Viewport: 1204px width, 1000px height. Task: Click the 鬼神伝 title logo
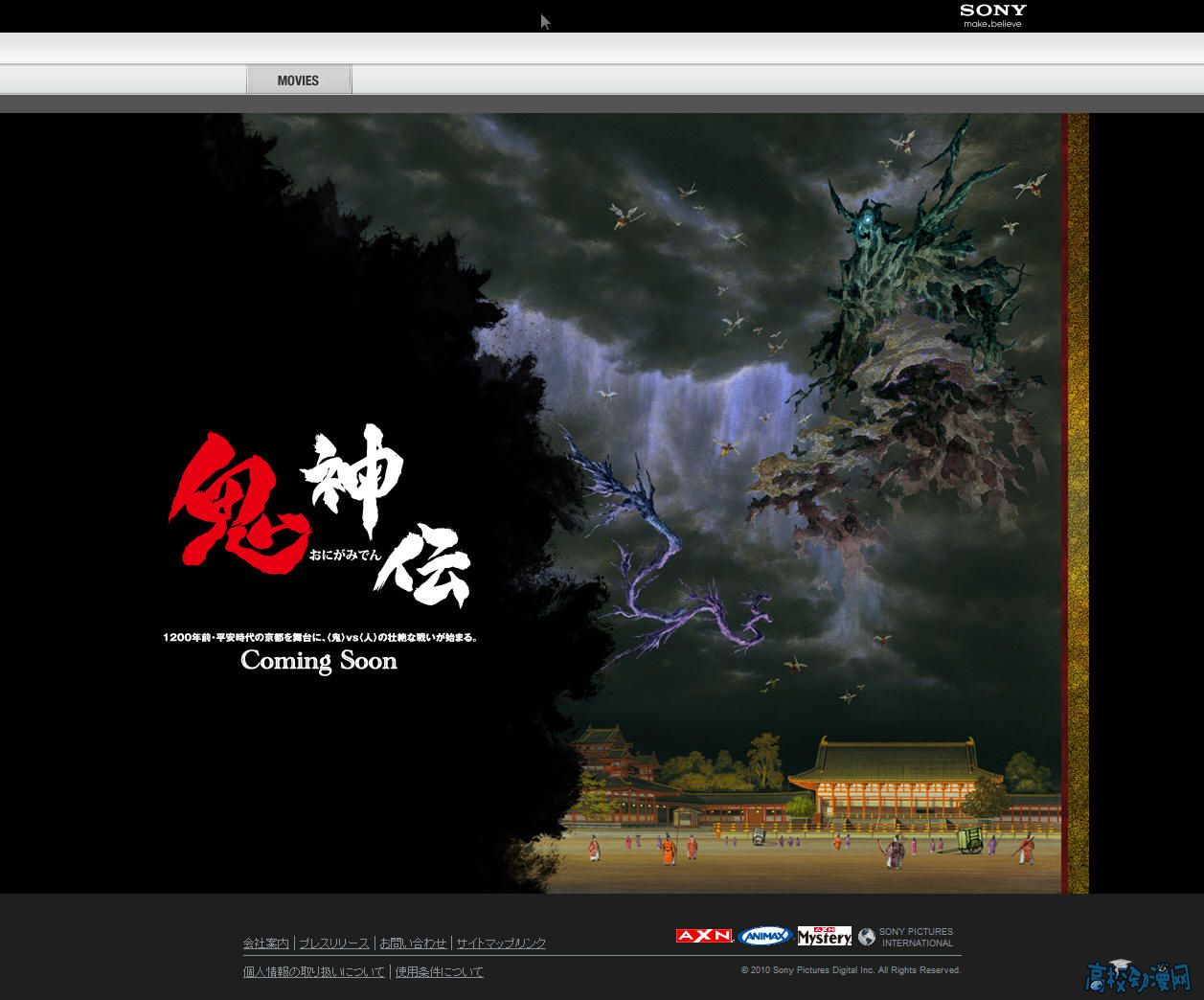coord(320,518)
